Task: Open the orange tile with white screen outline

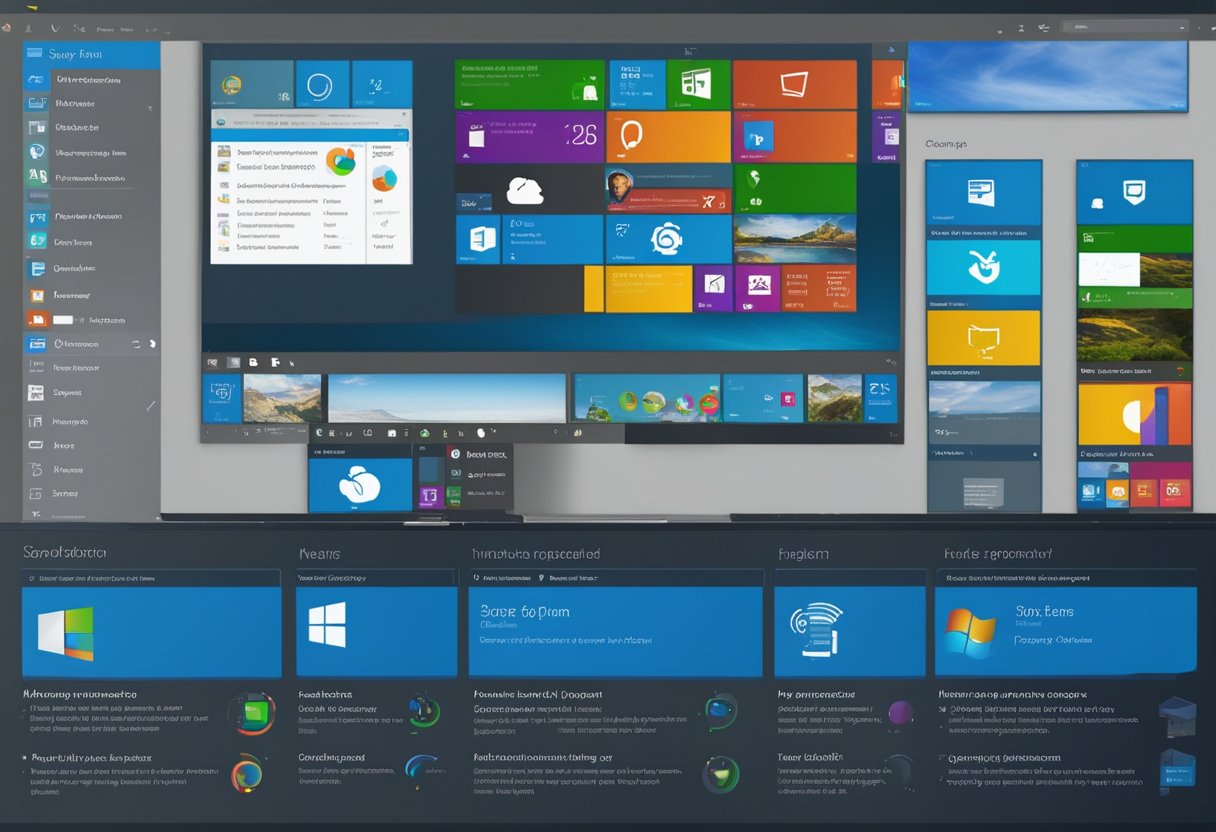Action: pyautogui.click(x=794, y=85)
